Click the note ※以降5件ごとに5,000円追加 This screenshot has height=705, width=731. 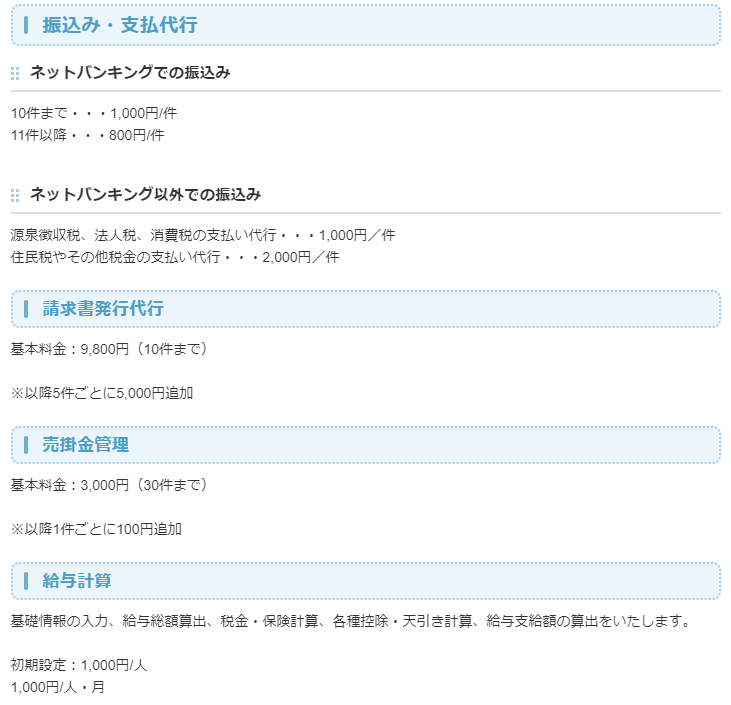(x=102, y=393)
